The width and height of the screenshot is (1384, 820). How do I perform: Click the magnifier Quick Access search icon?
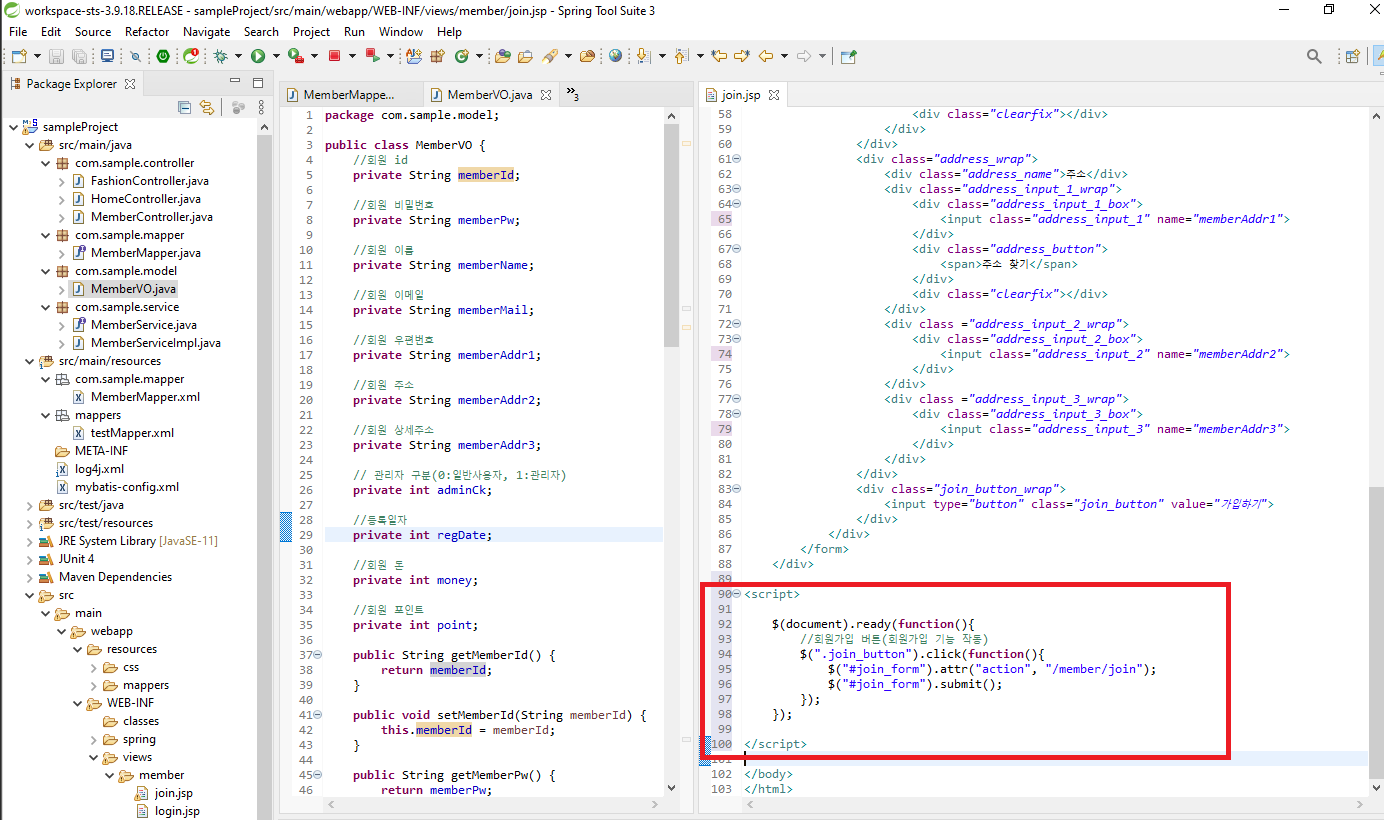tap(1314, 57)
